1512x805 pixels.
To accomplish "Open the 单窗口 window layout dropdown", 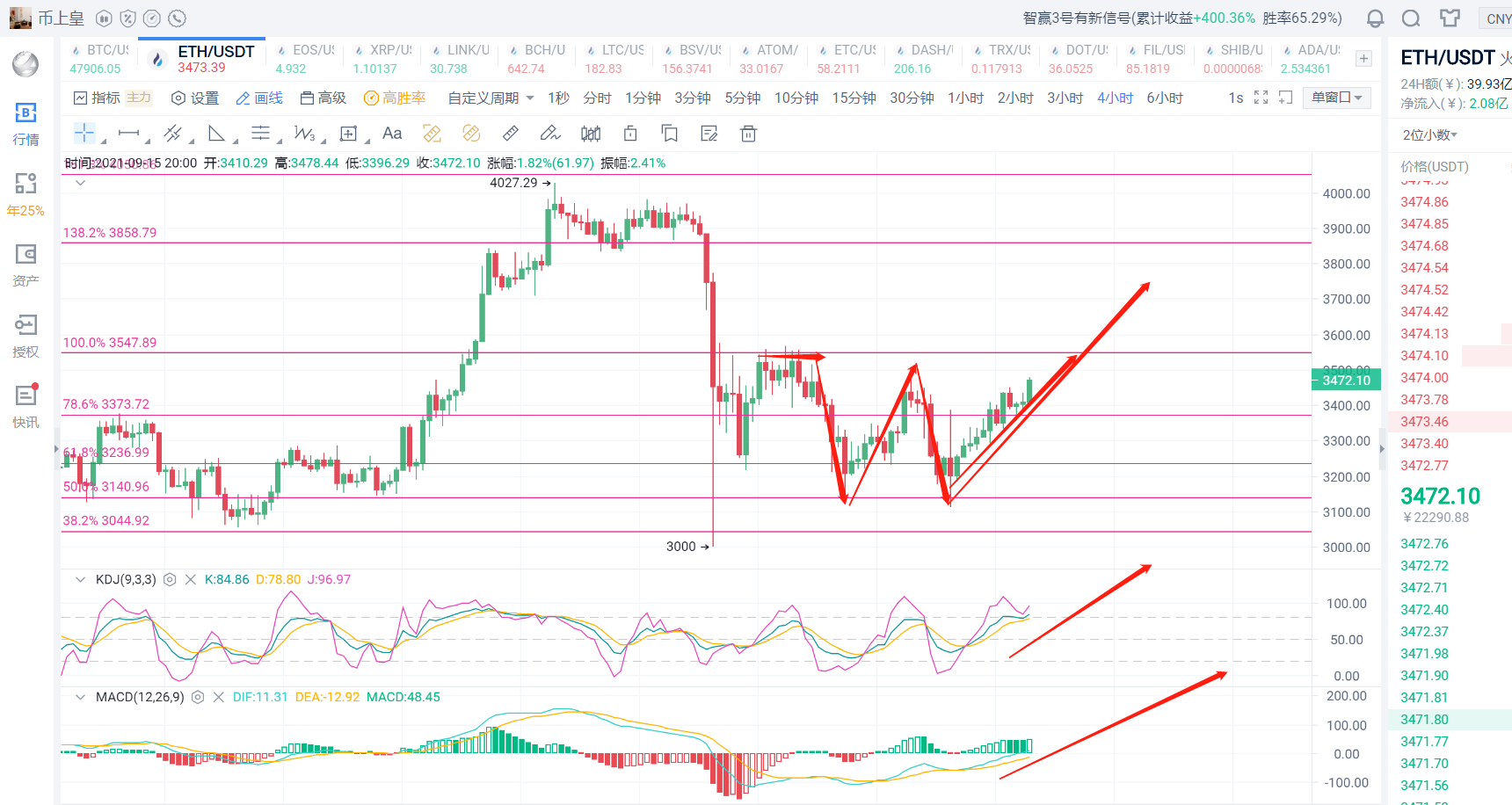I will point(1336,98).
